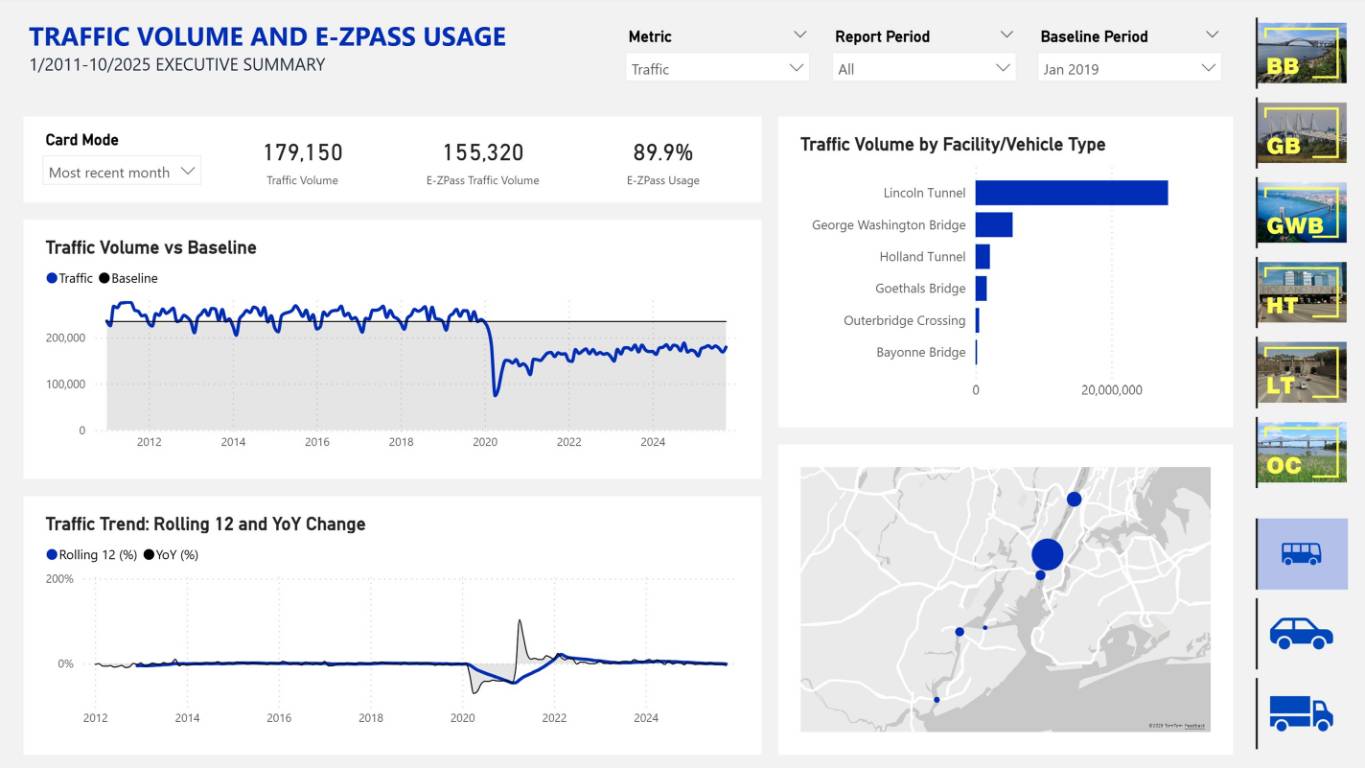Toggle the Traffic legend item

click(x=70, y=278)
